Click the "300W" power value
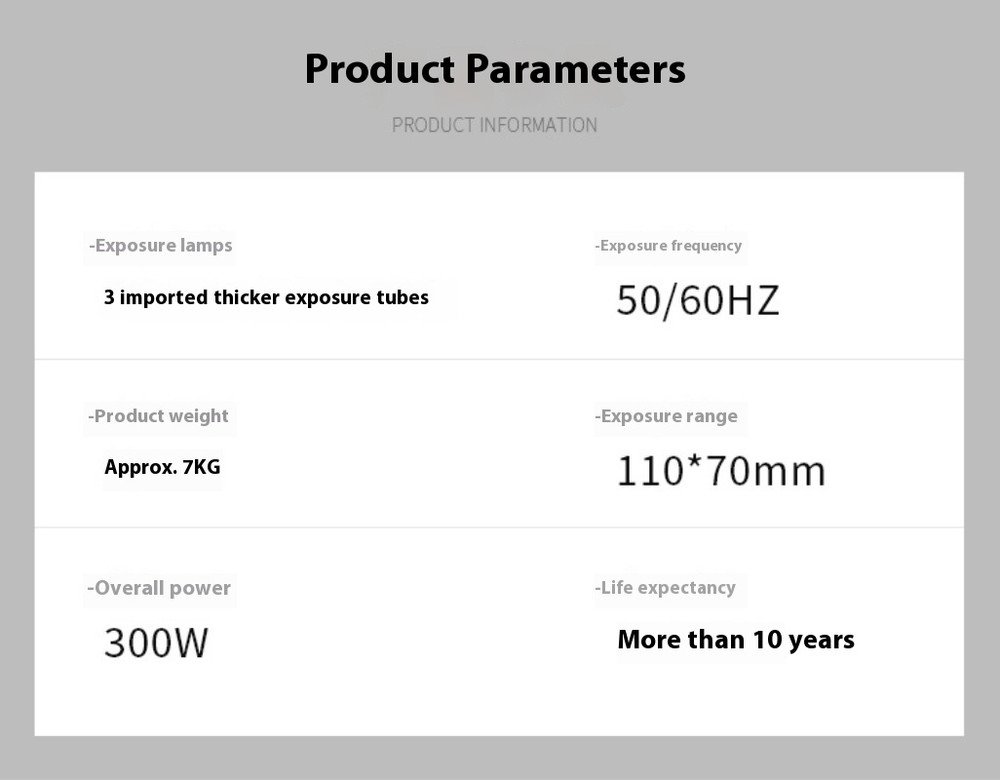This screenshot has height=780, width=1000. (156, 642)
